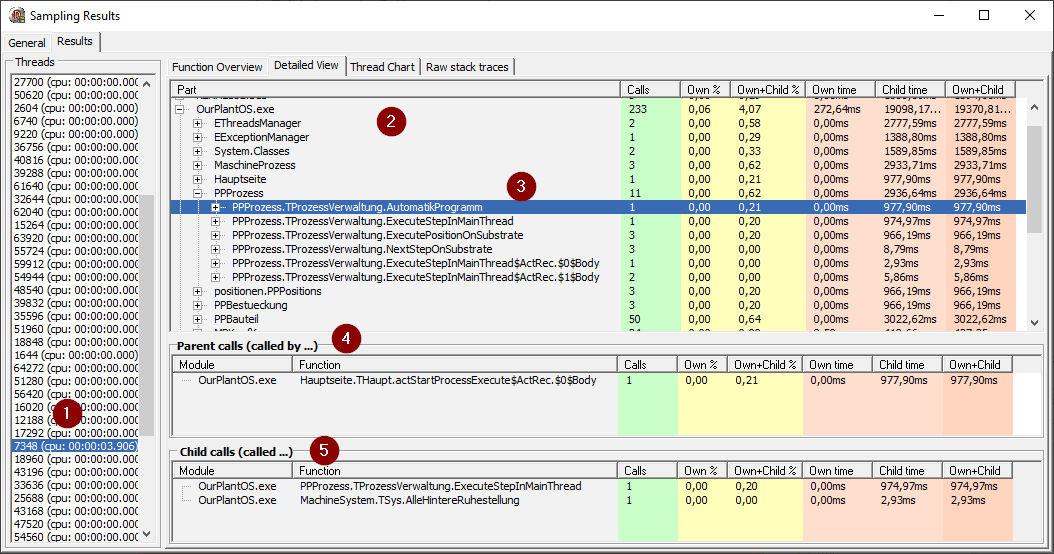Expand the EThreadsManager node
This screenshot has width=1054, height=554.
(x=198, y=123)
